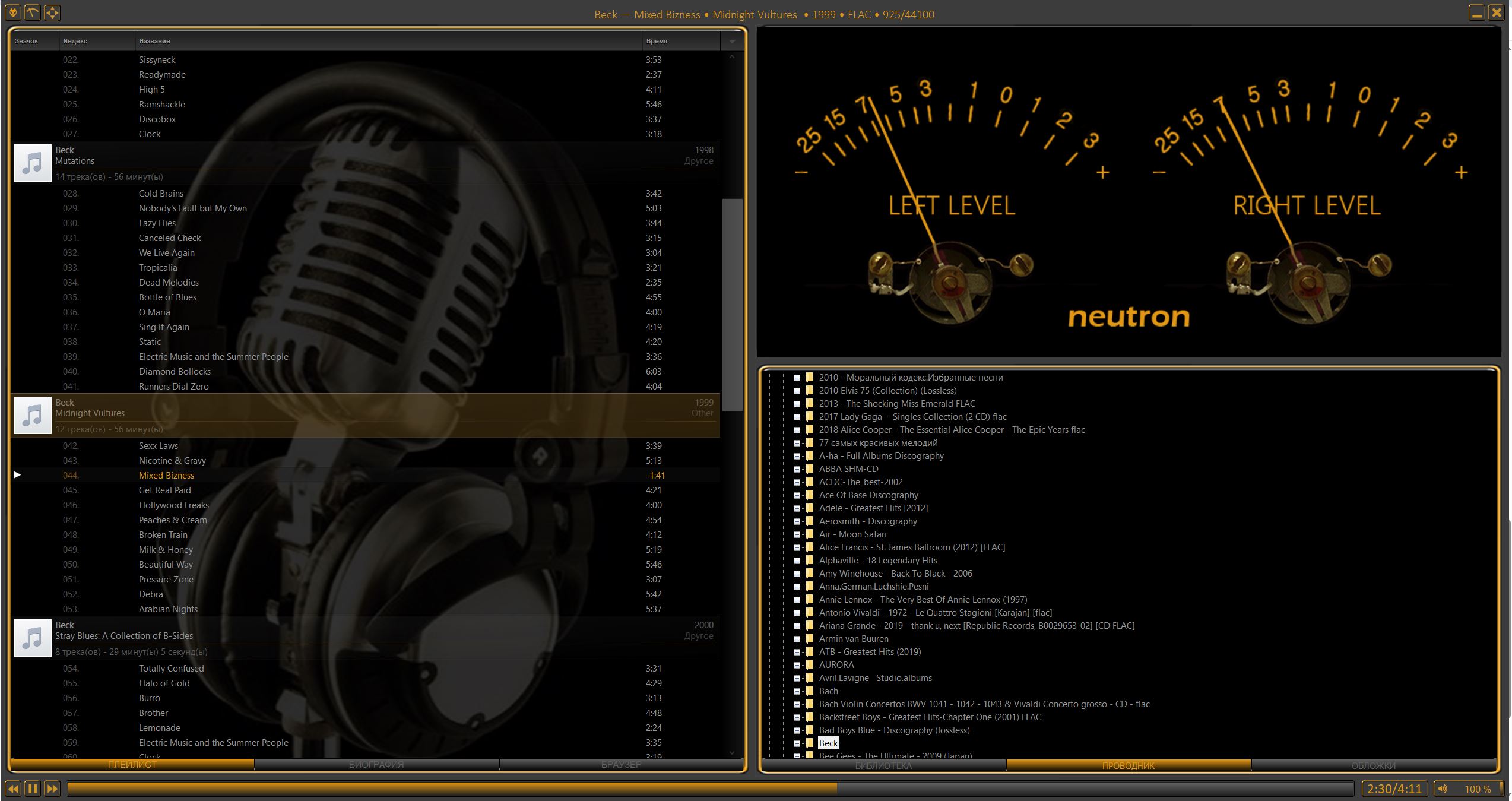Viewport: 1512px width, 801px height.
Task: Click the folder icon for ACDC-The_best-2002
Action: (x=809, y=482)
